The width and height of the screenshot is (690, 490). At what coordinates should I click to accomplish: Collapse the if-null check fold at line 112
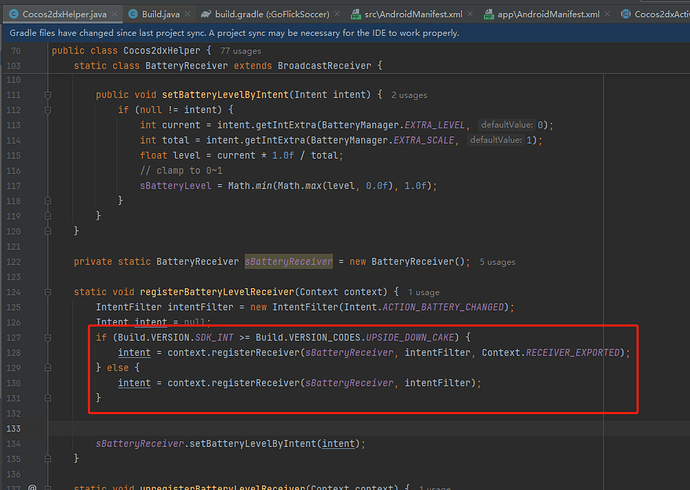click(x=48, y=110)
